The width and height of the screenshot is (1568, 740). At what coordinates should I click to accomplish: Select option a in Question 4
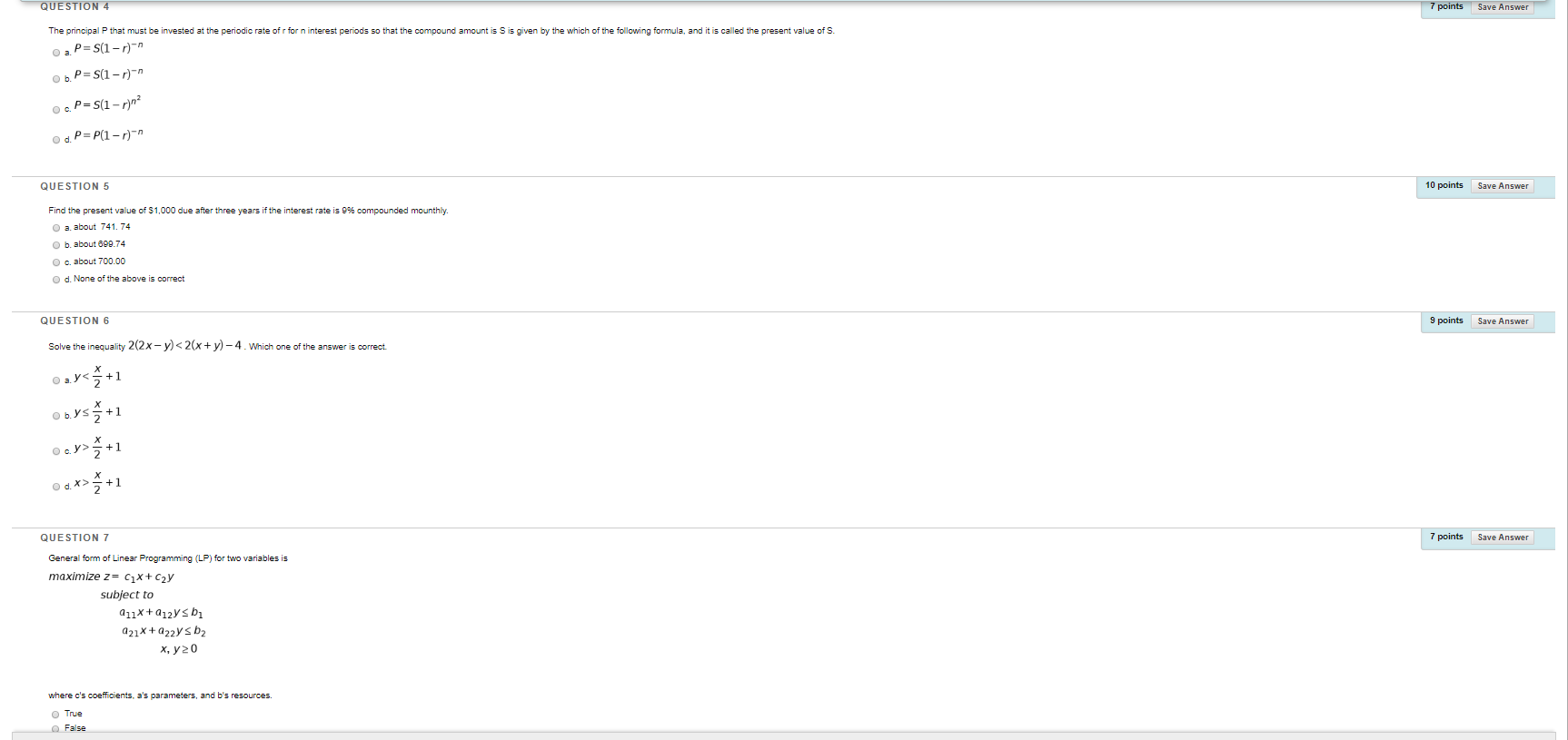pyautogui.click(x=56, y=53)
